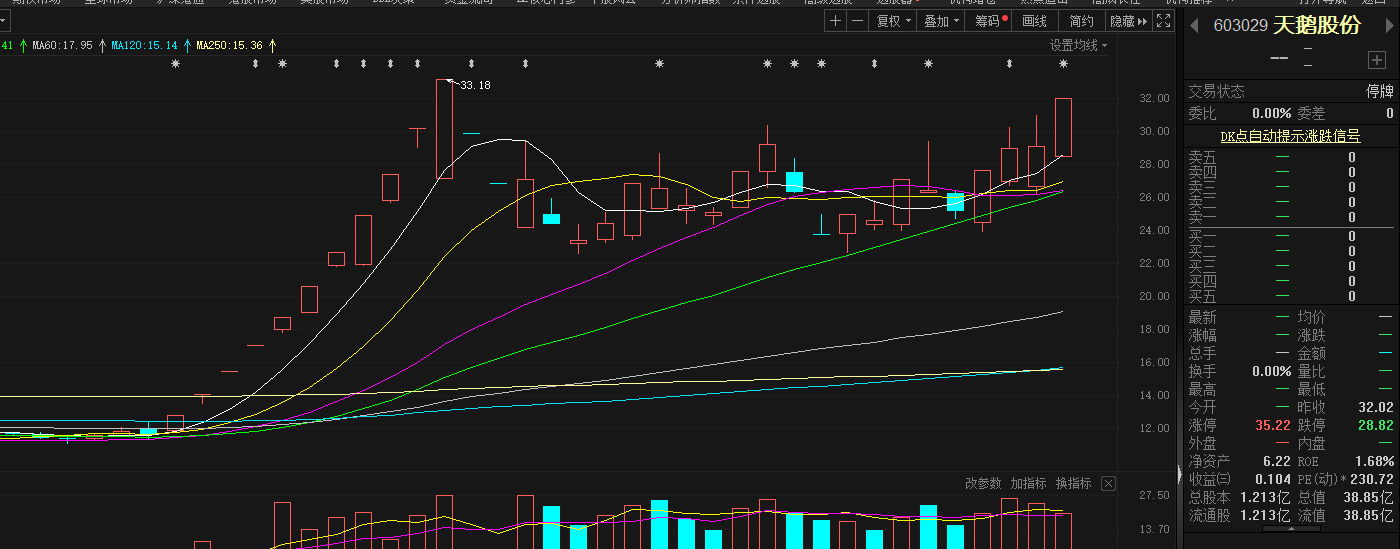Open the DK点自动提示涨跌信号 link

tap(1290, 136)
